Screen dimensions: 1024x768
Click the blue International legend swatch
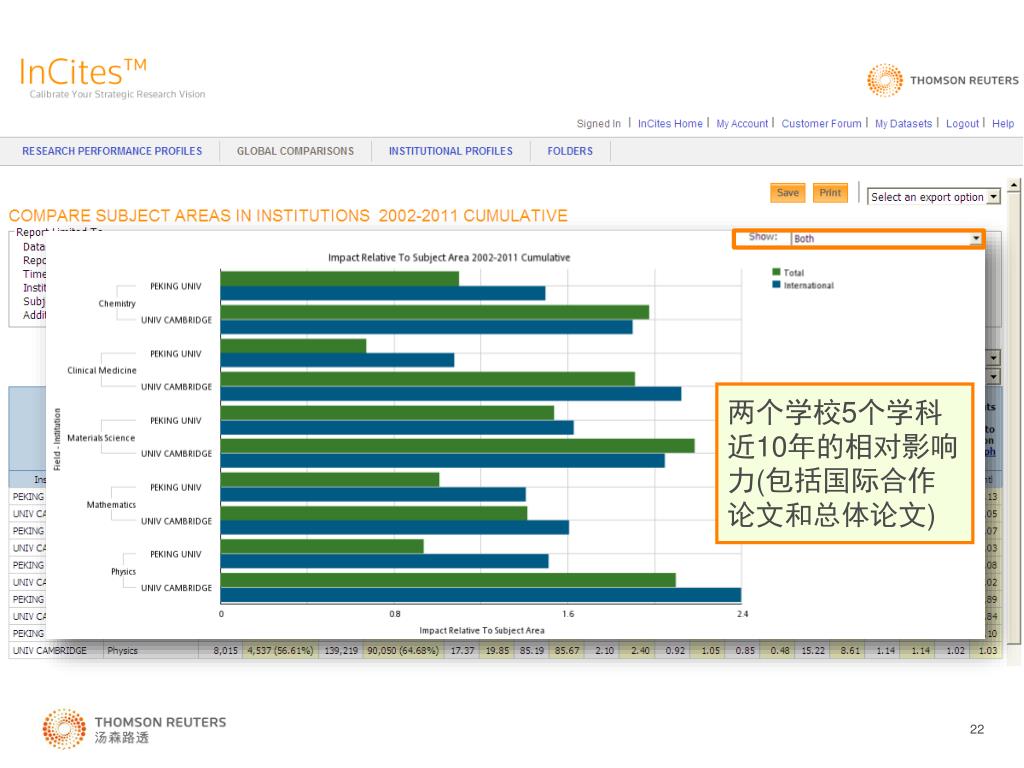click(776, 285)
